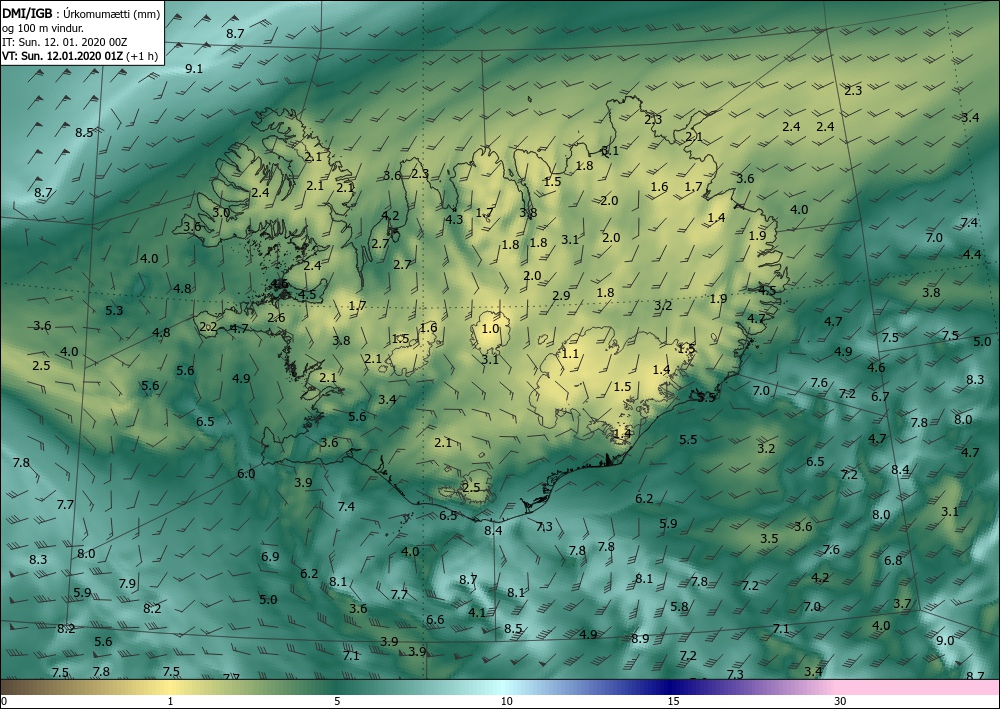Click the 4.3 value on the map
1000x709 pixels.
[454, 220]
